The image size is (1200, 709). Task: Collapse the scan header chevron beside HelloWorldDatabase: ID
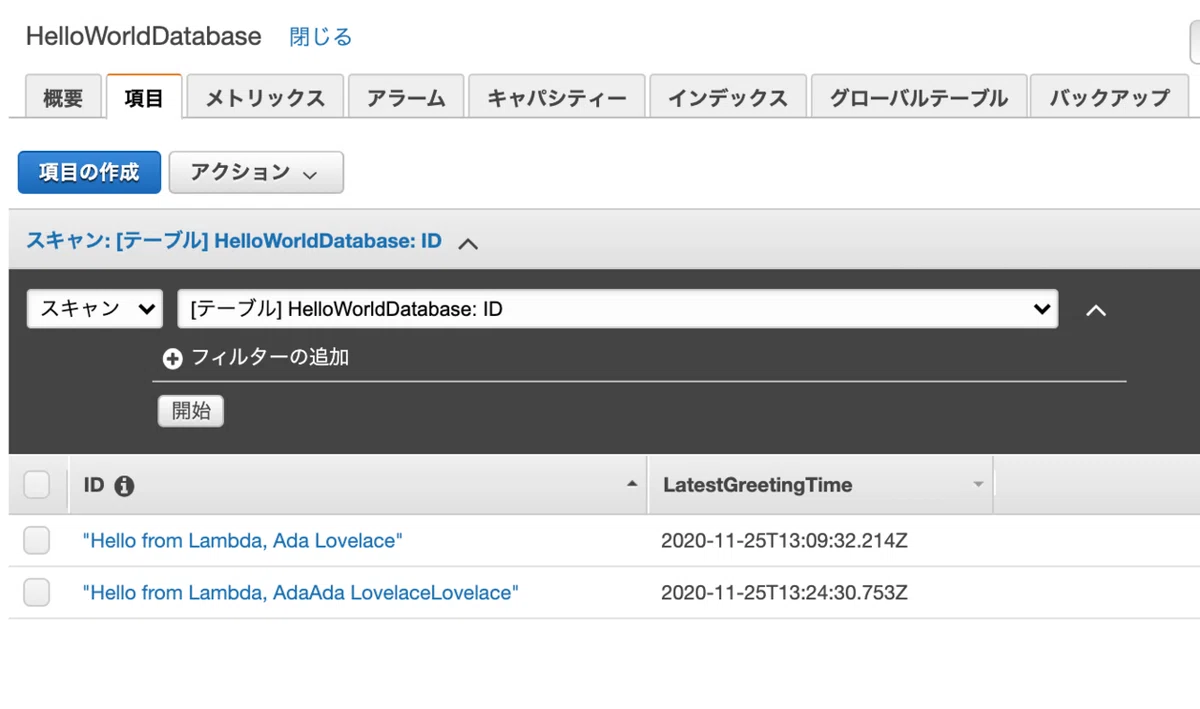pyautogui.click(x=467, y=242)
